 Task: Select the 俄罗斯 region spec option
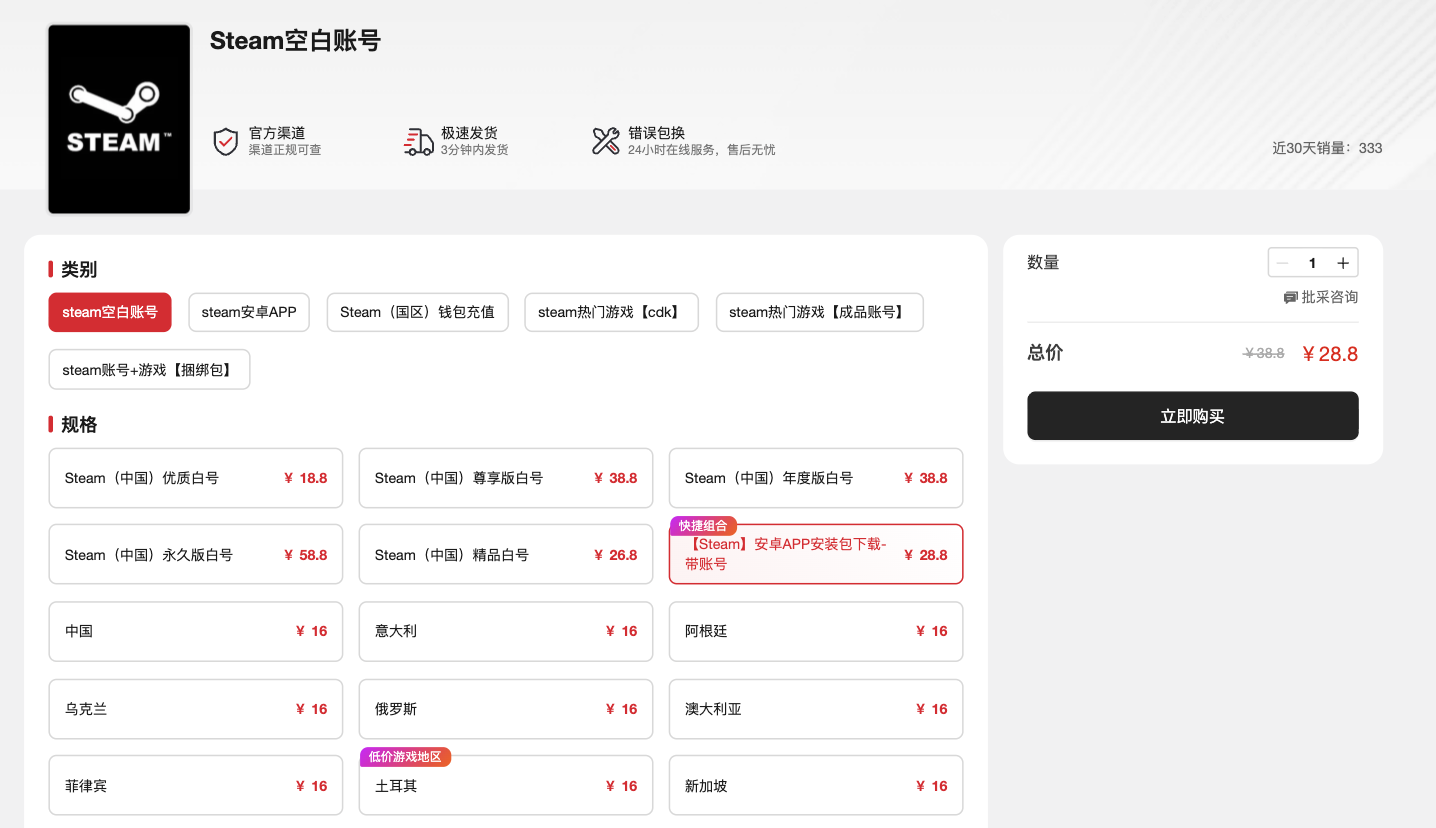click(x=505, y=709)
